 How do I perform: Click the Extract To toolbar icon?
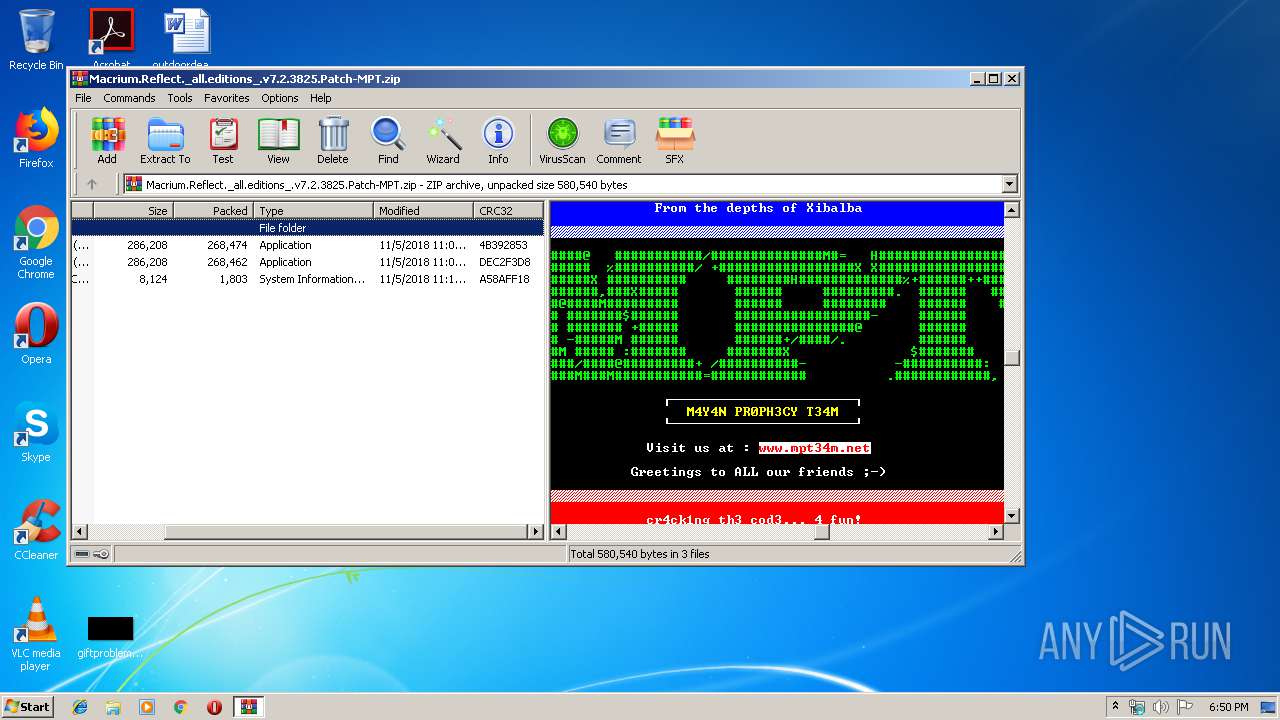pyautogui.click(x=165, y=140)
